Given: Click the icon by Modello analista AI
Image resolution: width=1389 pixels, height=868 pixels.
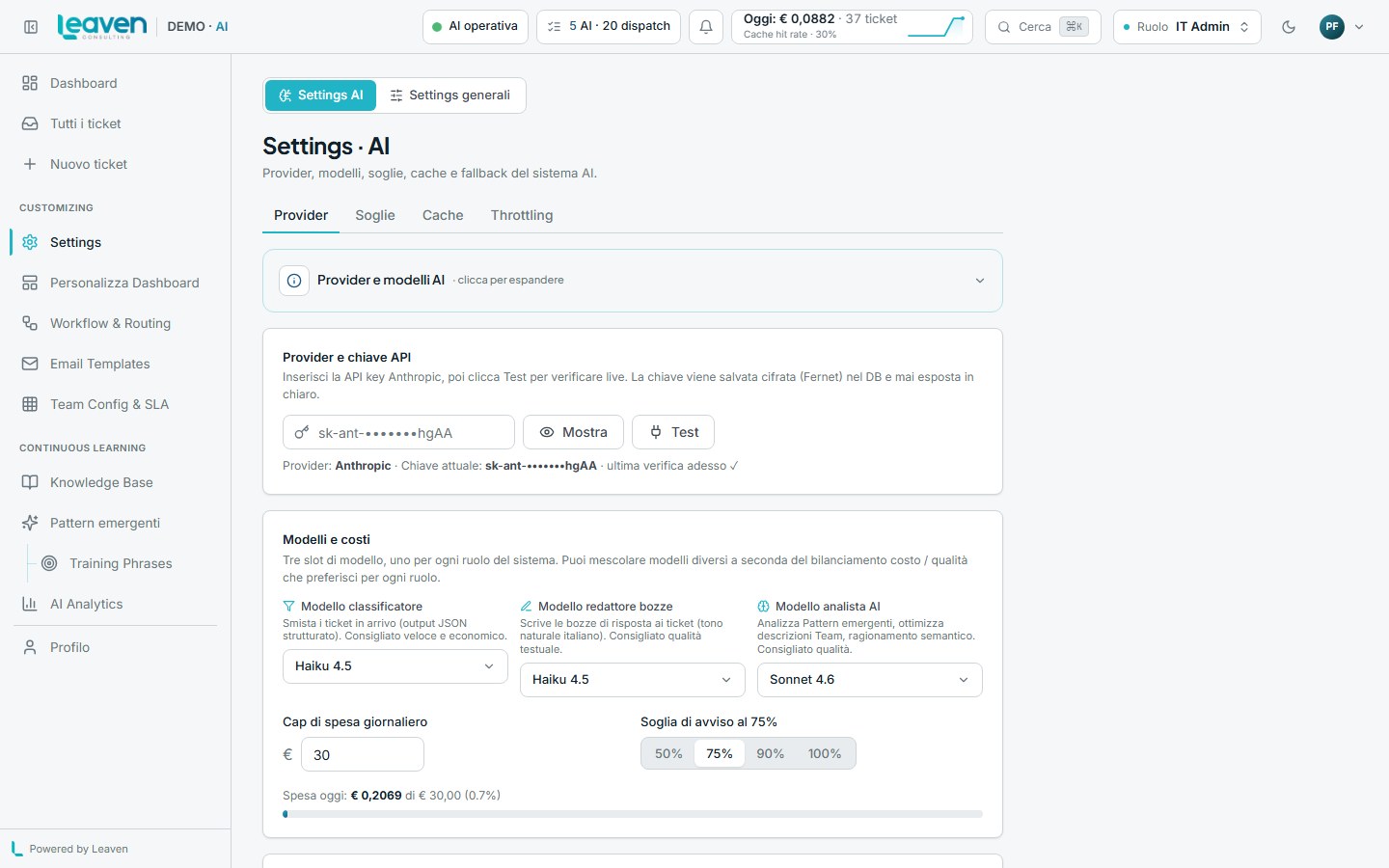Looking at the screenshot, I should pos(763,607).
